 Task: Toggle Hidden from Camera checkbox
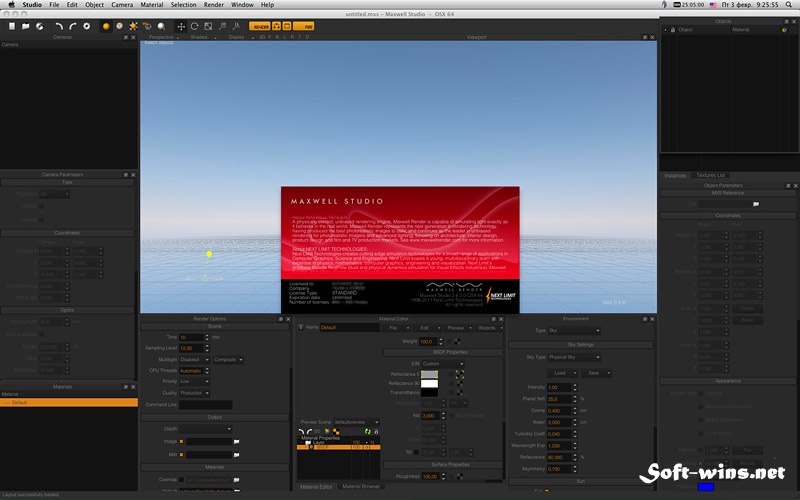(701, 393)
